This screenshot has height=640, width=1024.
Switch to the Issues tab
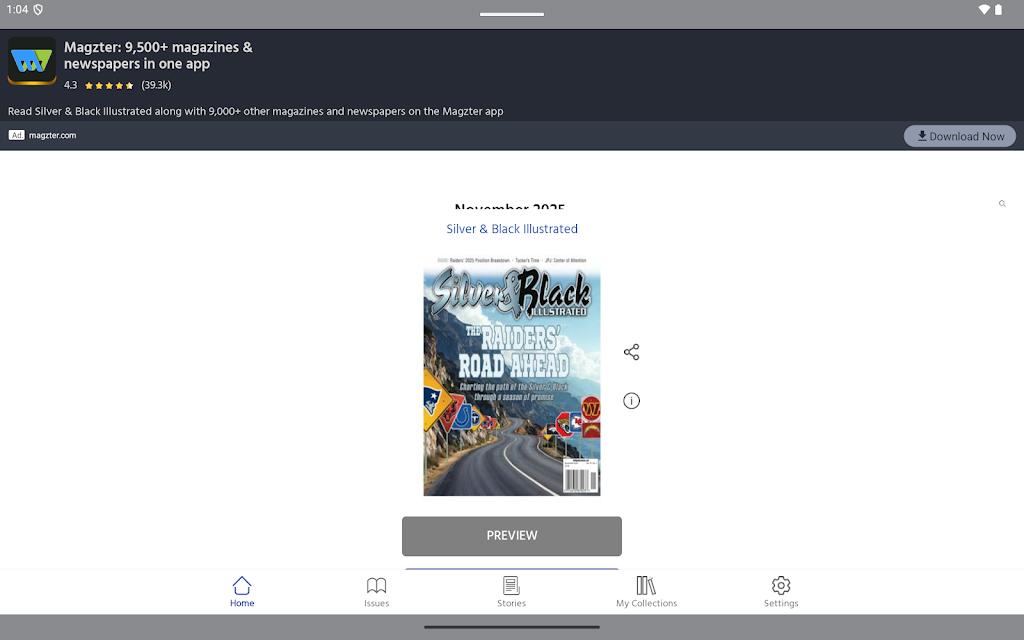pyautogui.click(x=376, y=592)
